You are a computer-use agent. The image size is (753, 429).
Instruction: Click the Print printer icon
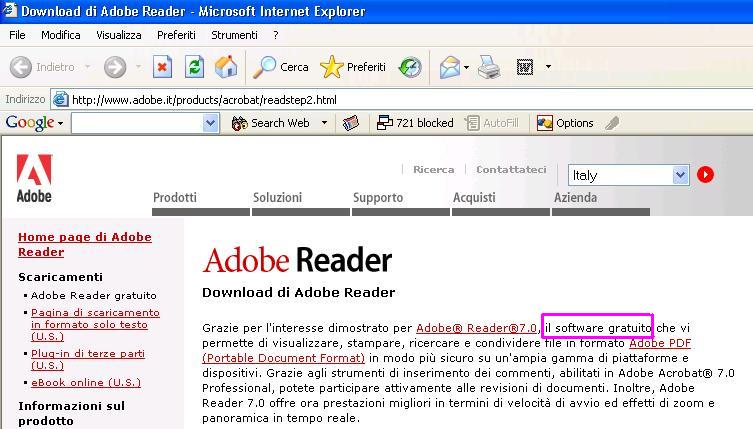pyautogui.click(x=489, y=67)
